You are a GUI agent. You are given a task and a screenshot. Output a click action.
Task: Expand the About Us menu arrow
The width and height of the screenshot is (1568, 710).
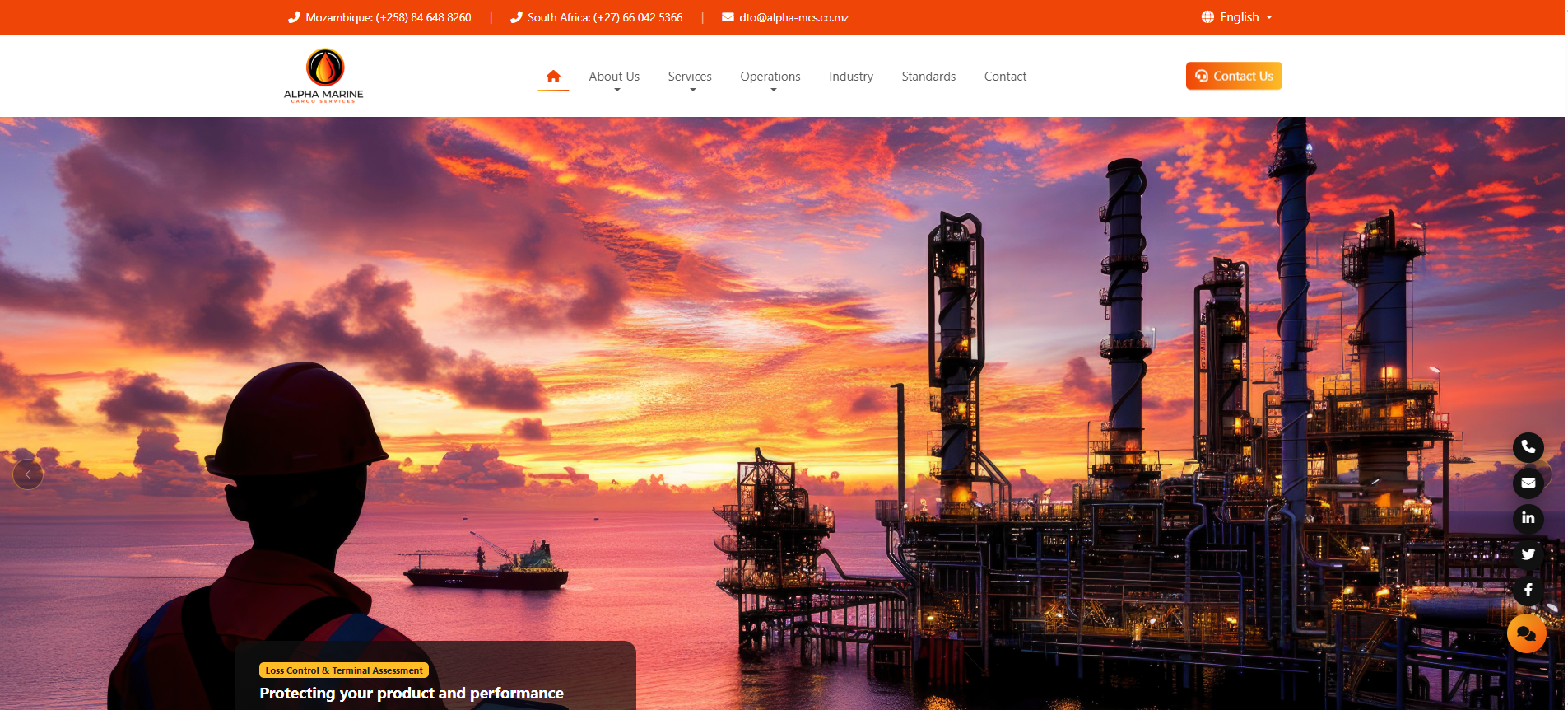point(616,90)
